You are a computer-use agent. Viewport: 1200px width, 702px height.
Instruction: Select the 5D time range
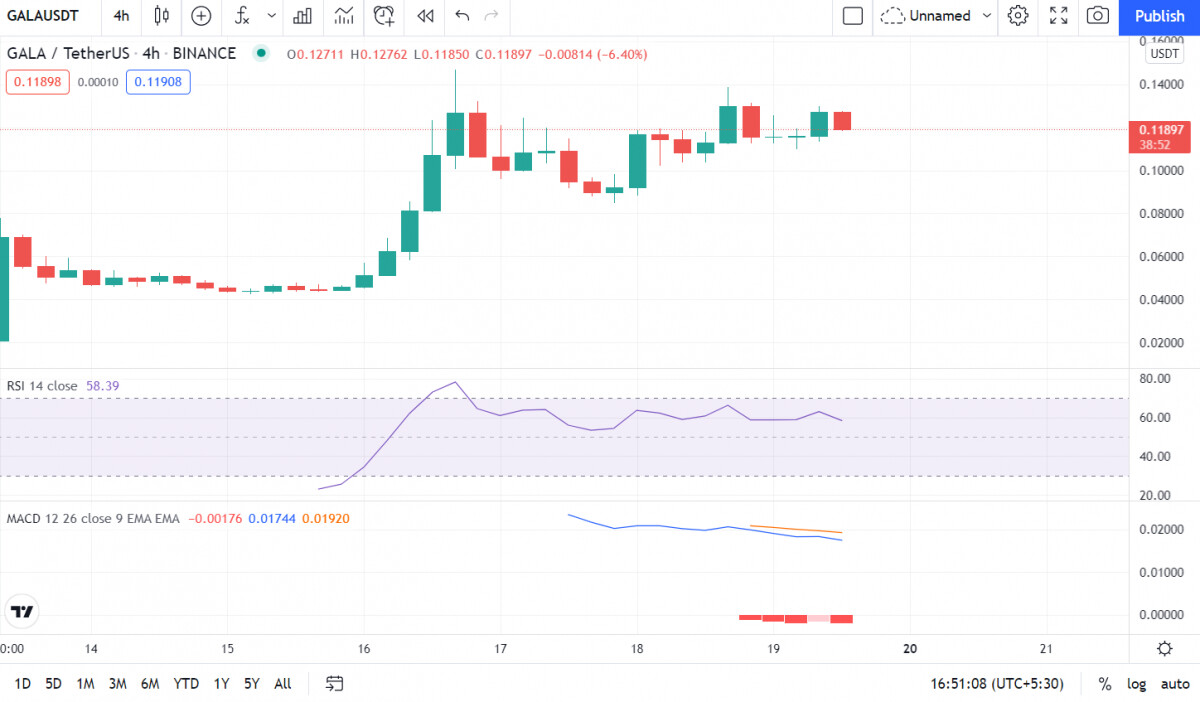[53, 684]
